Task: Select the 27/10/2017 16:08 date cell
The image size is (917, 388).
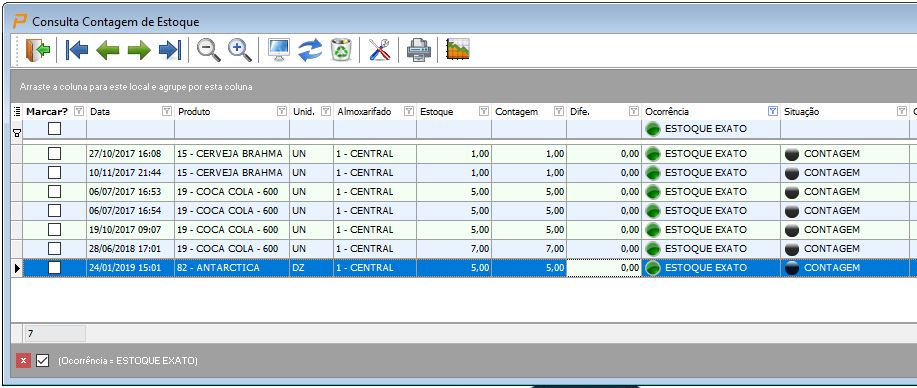Action: pos(130,154)
